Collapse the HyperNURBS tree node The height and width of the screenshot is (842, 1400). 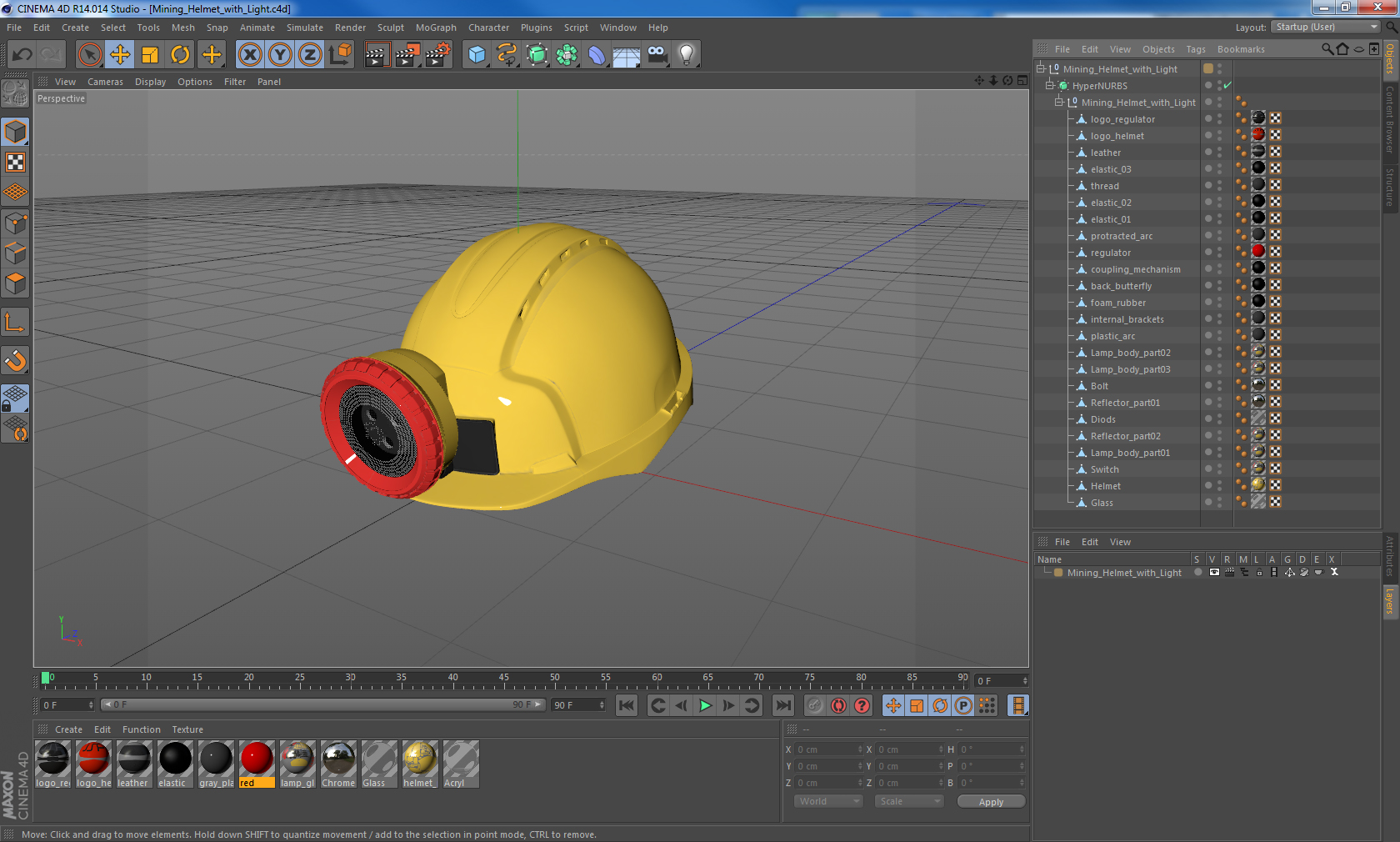(x=1050, y=85)
